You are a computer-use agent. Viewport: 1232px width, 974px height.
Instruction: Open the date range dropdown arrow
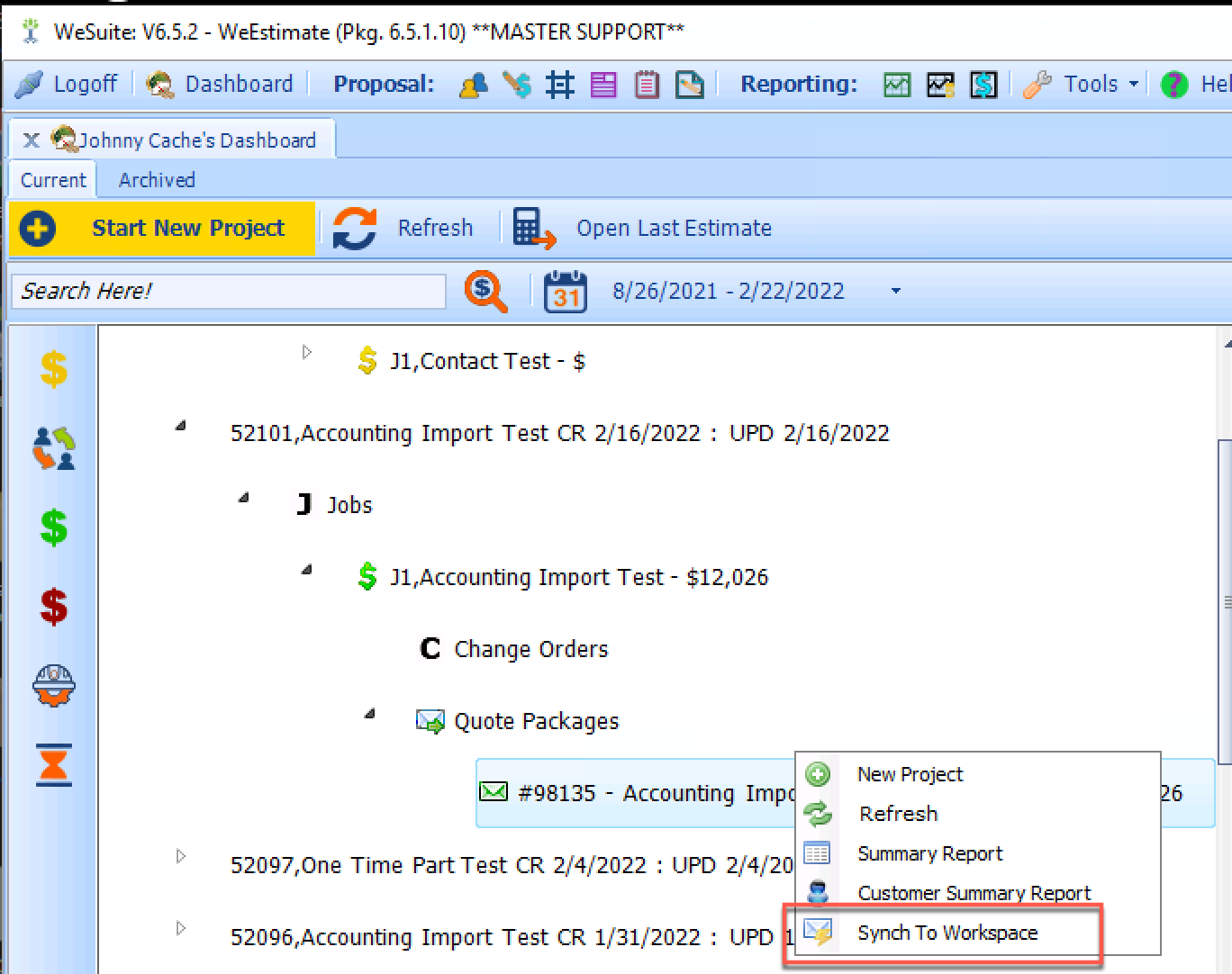895,291
